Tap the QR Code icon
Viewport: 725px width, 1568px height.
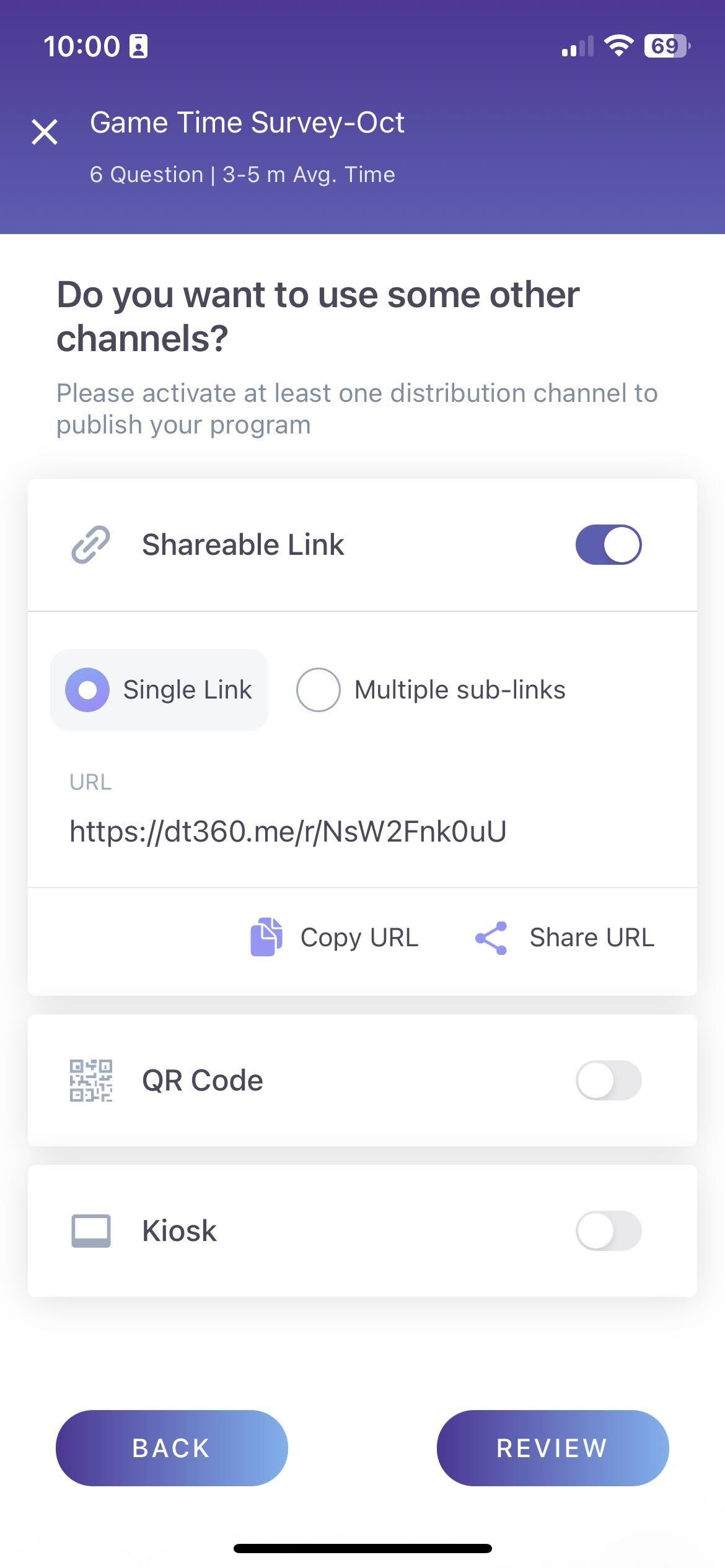[x=90, y=1081]
